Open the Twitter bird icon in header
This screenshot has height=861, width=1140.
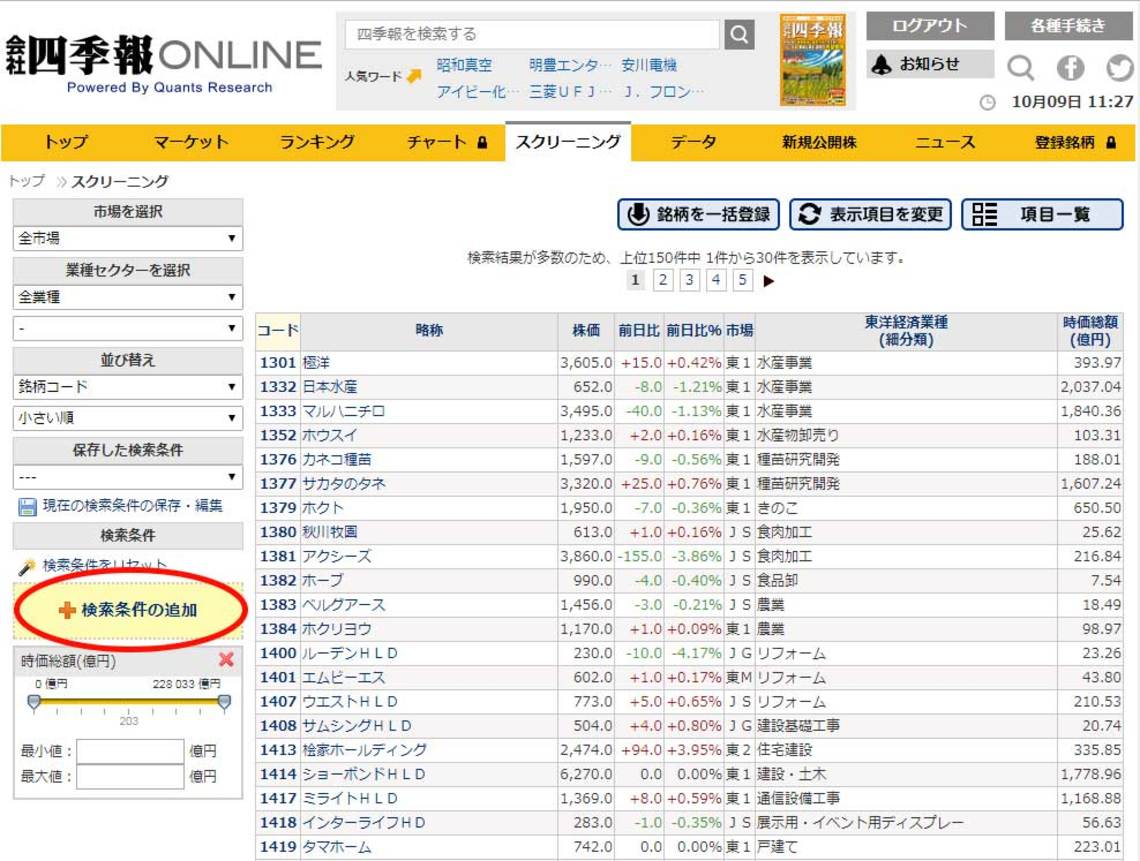1120,68
